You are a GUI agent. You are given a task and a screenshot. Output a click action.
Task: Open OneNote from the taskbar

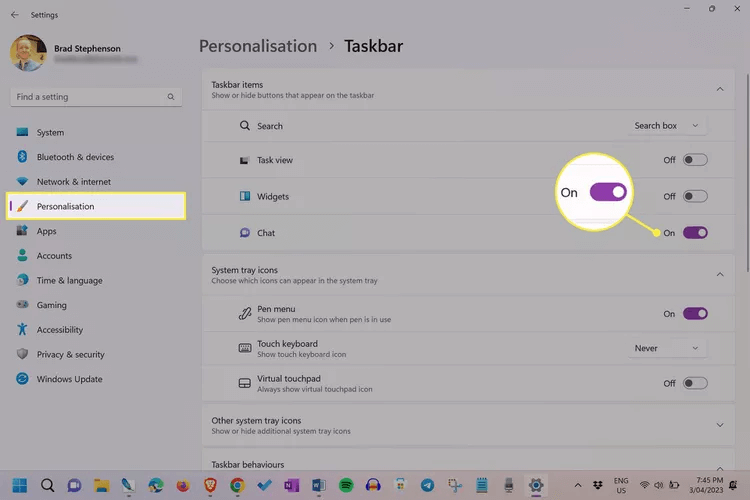pyautogui.click(x=291, y=486)
